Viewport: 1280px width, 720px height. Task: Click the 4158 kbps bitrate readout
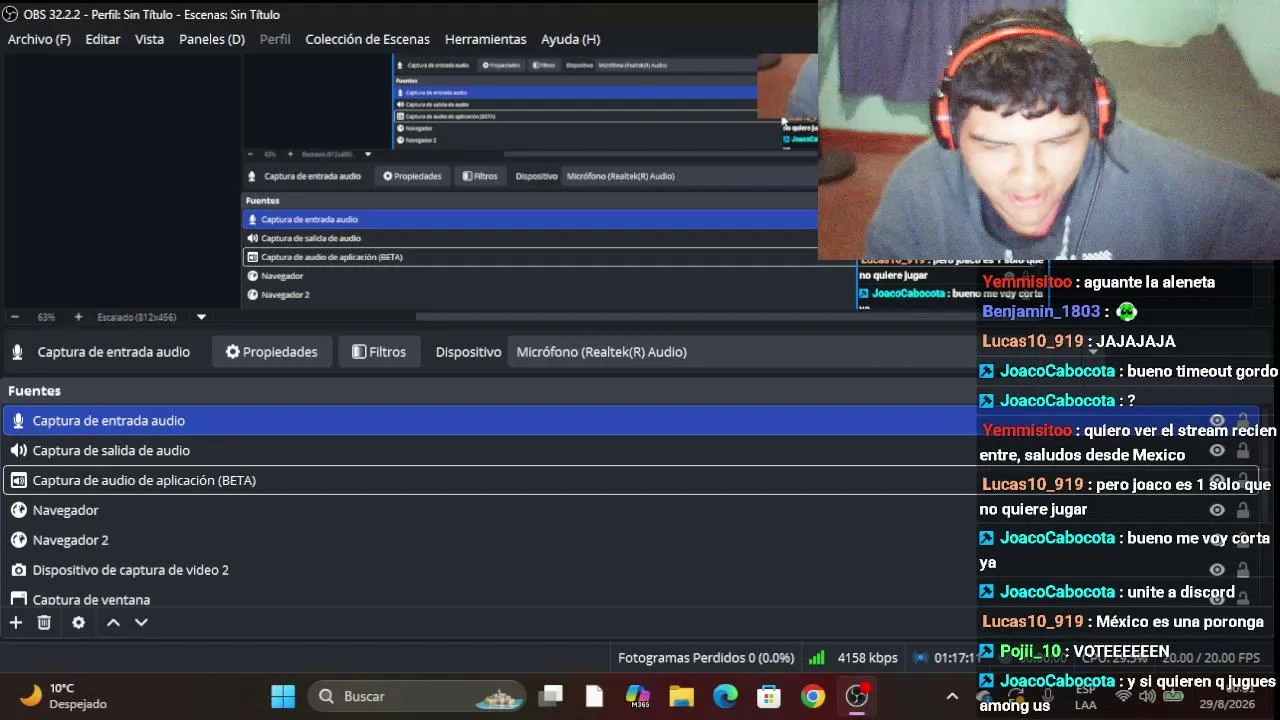coord(867,658)
